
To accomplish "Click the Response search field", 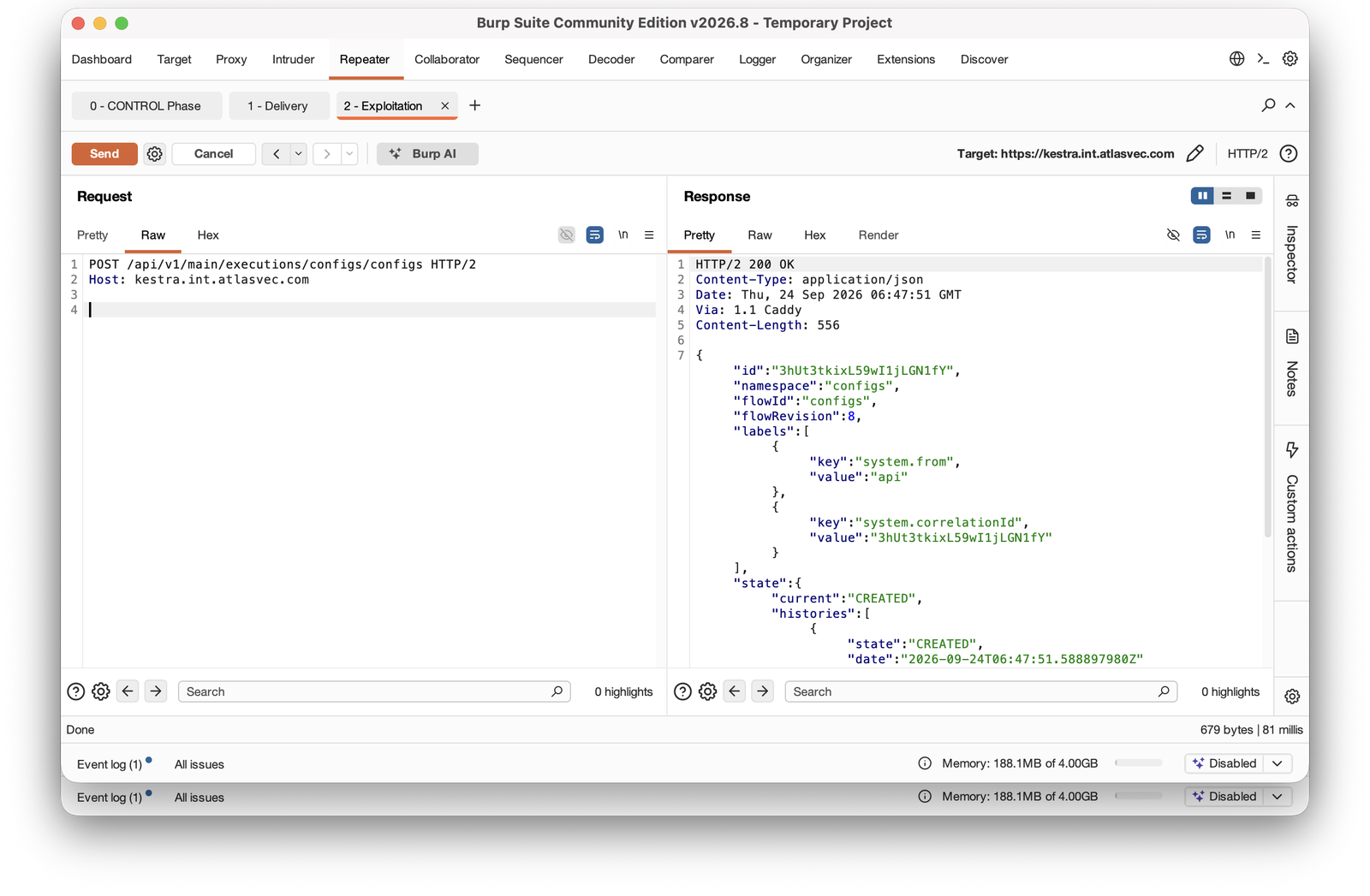I will point(981,691).
